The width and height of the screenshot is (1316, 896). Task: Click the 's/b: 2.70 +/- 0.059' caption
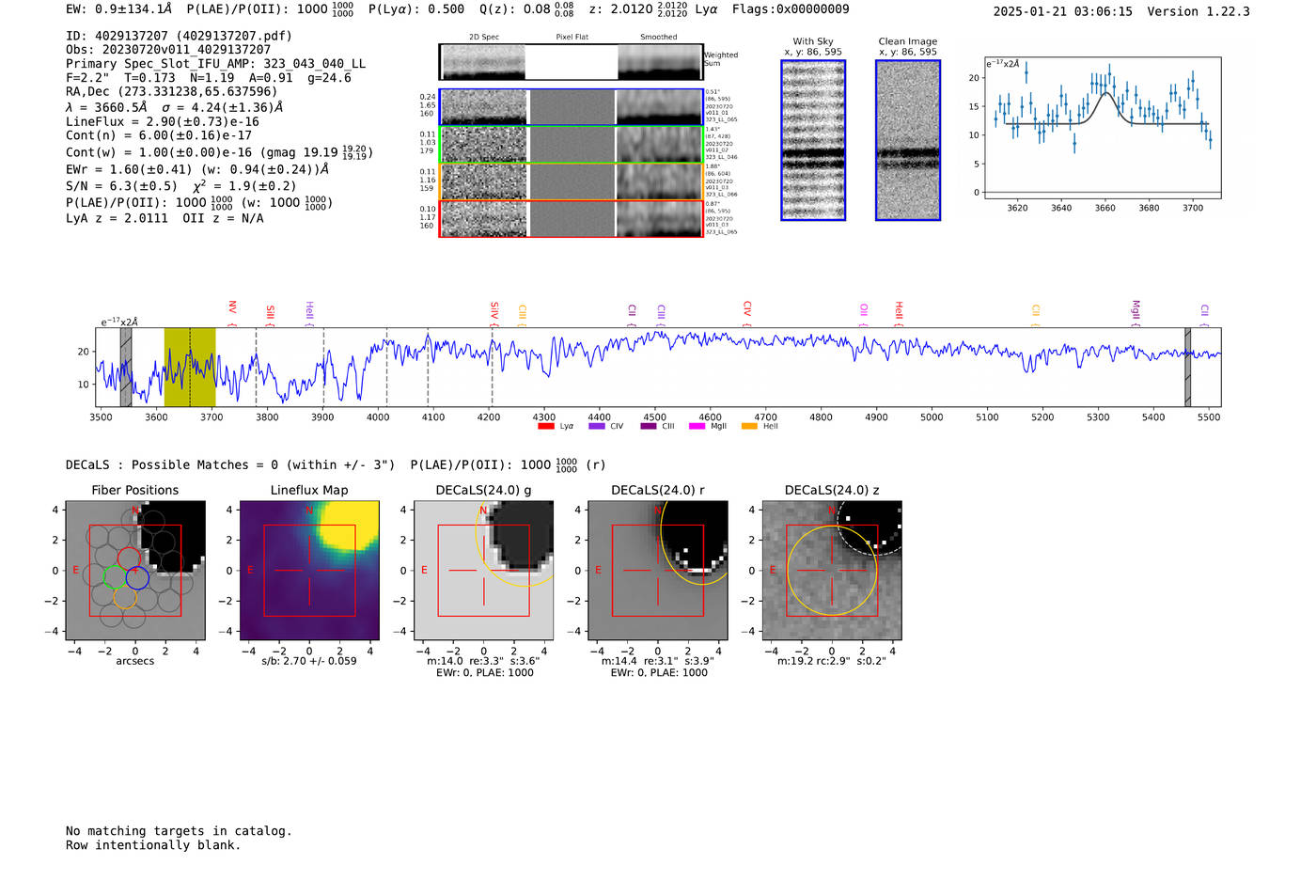(x=309, y=661)
